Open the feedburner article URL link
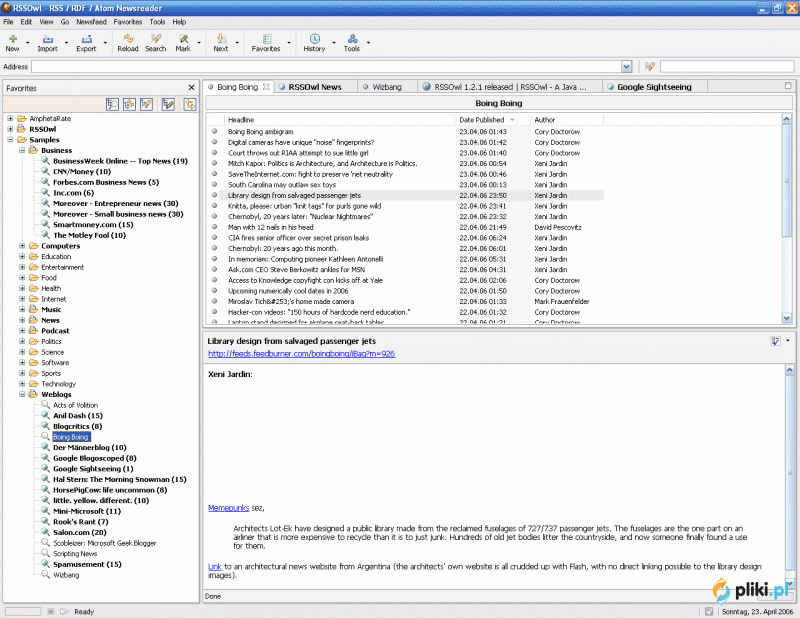The image size is (800, 618). (302, 354)
